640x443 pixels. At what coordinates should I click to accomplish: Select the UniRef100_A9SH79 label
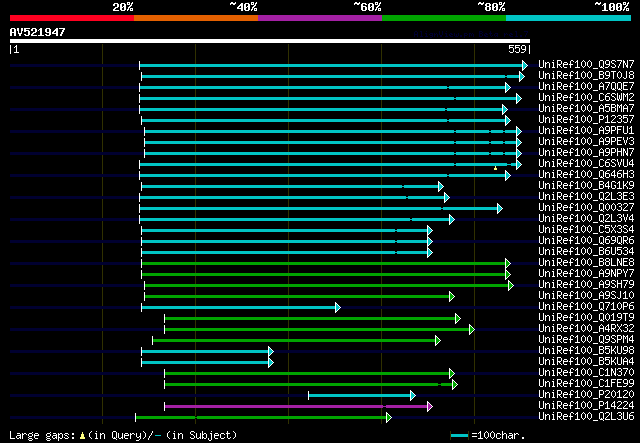click(586, 284)
